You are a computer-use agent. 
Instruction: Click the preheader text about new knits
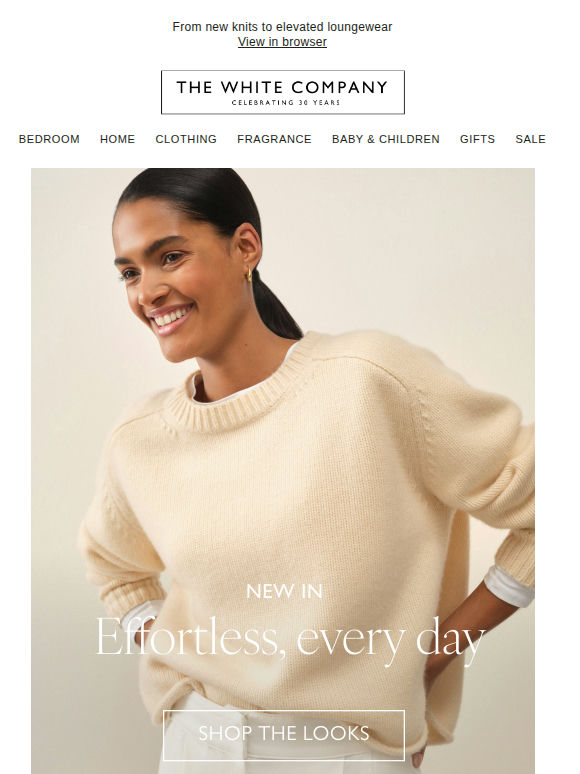[282, 27]
